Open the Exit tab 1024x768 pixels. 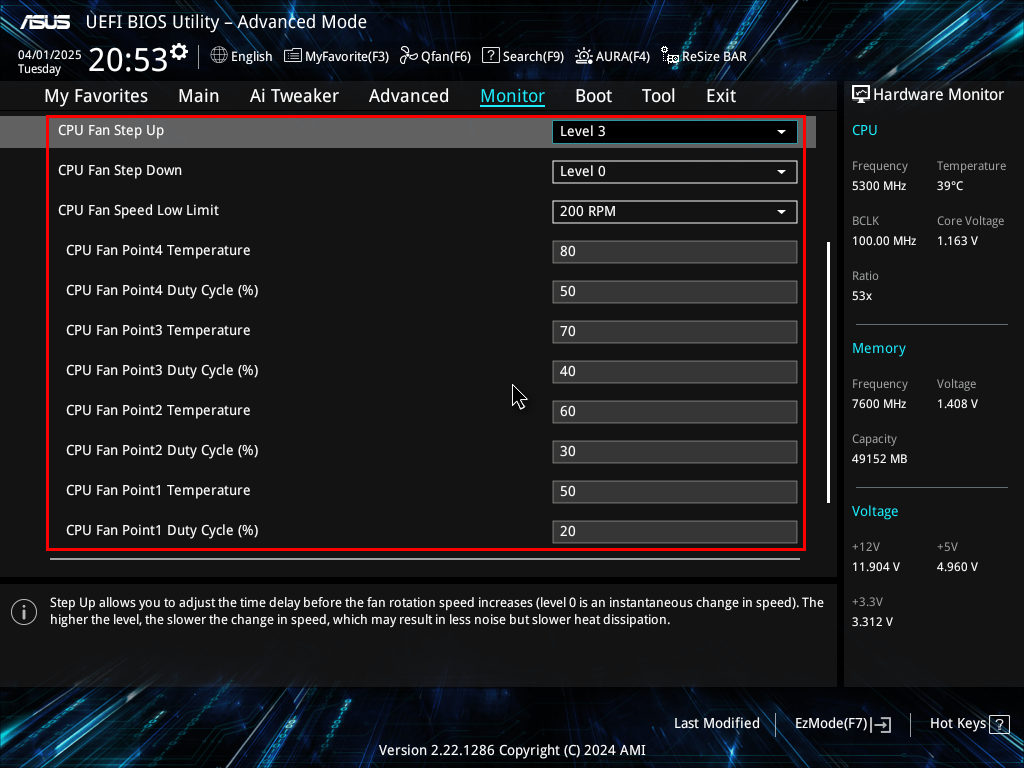coord(721,96)
